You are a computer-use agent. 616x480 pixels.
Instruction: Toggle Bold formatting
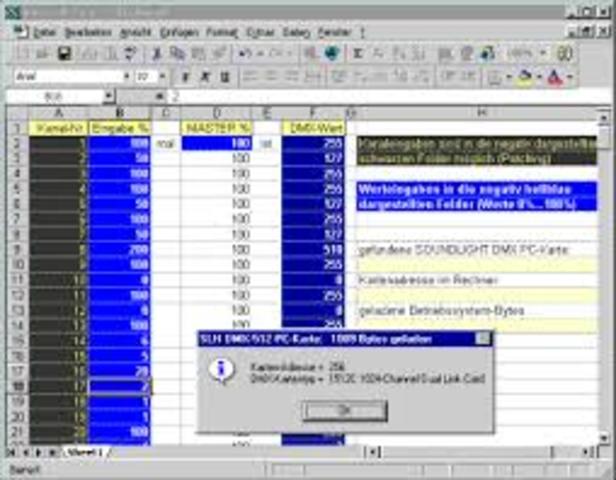[x=185, y=77]
